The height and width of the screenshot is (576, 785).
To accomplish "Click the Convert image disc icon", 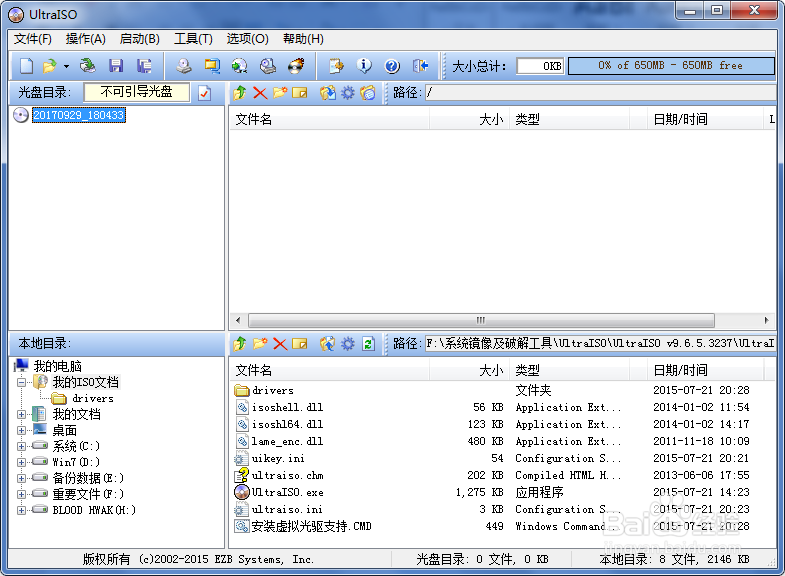I will click(239, 66).
